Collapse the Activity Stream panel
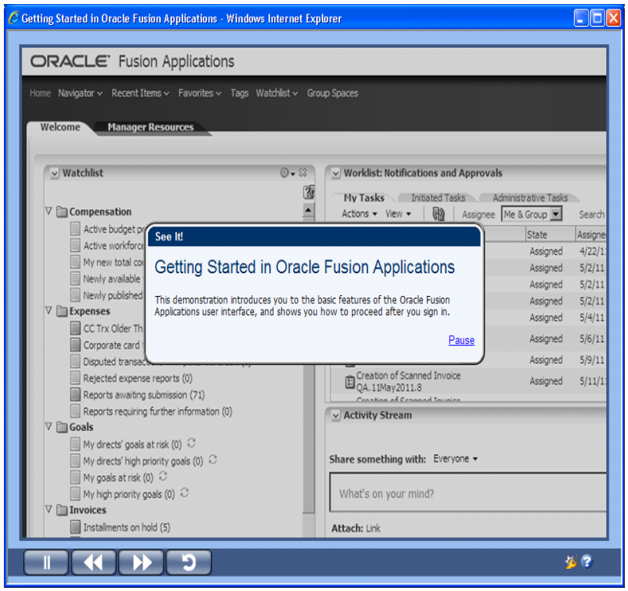Image resolution: width=628 pixels, height=591 pixels. 336,416
